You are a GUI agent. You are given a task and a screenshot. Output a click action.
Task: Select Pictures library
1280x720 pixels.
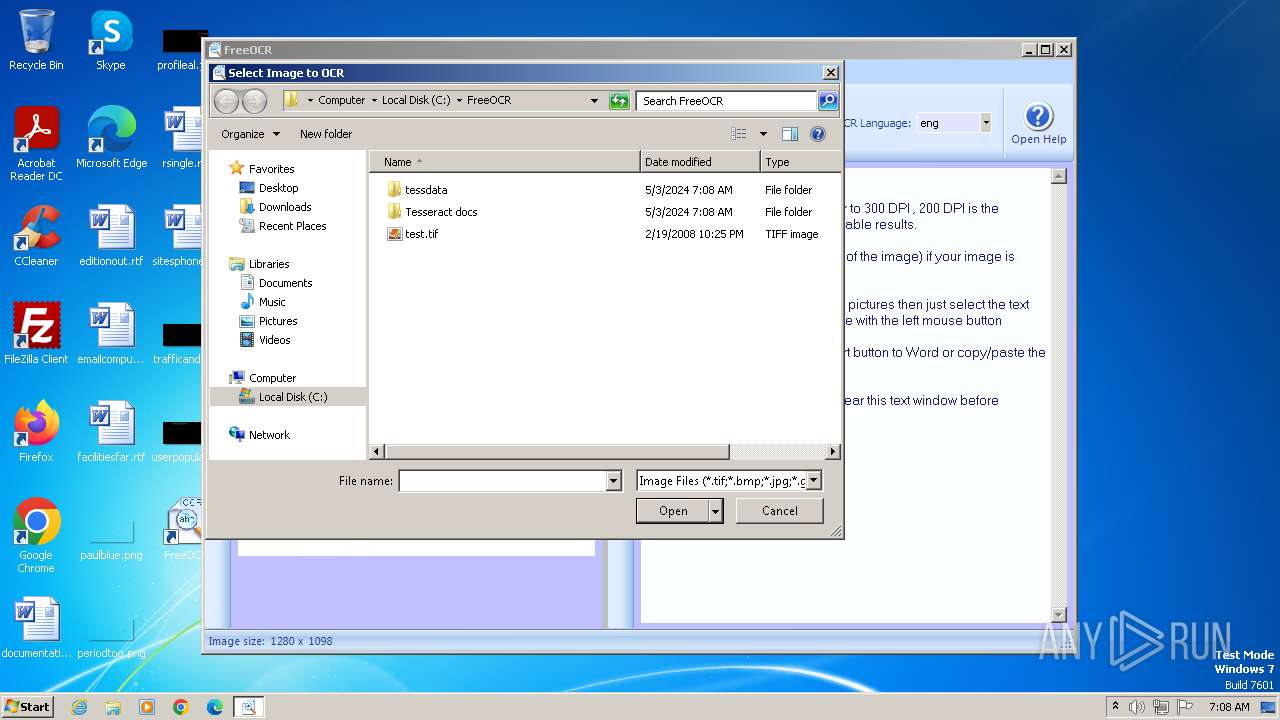(x=278, y=321)
